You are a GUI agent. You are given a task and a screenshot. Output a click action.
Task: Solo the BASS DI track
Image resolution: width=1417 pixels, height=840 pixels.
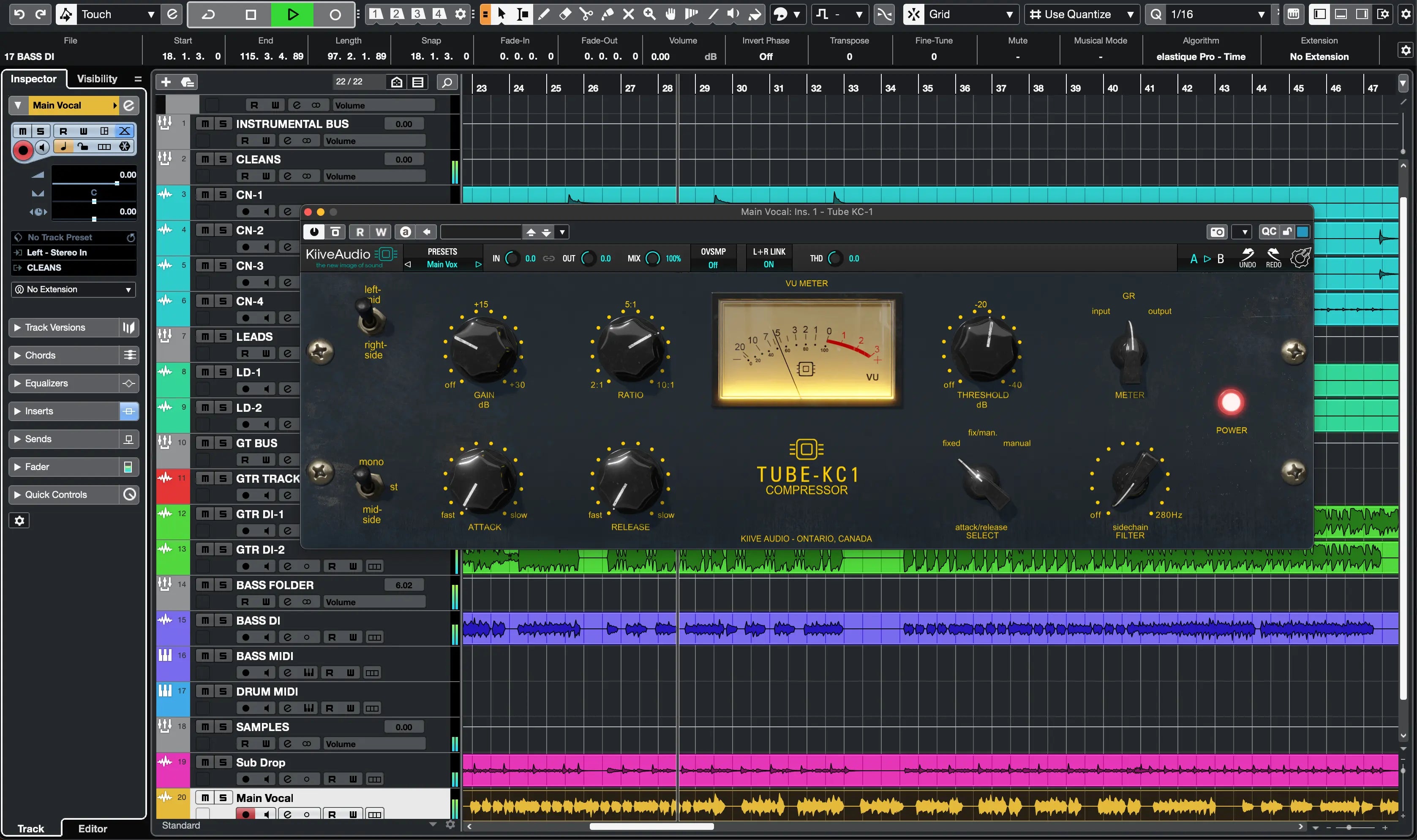(223, 620)
